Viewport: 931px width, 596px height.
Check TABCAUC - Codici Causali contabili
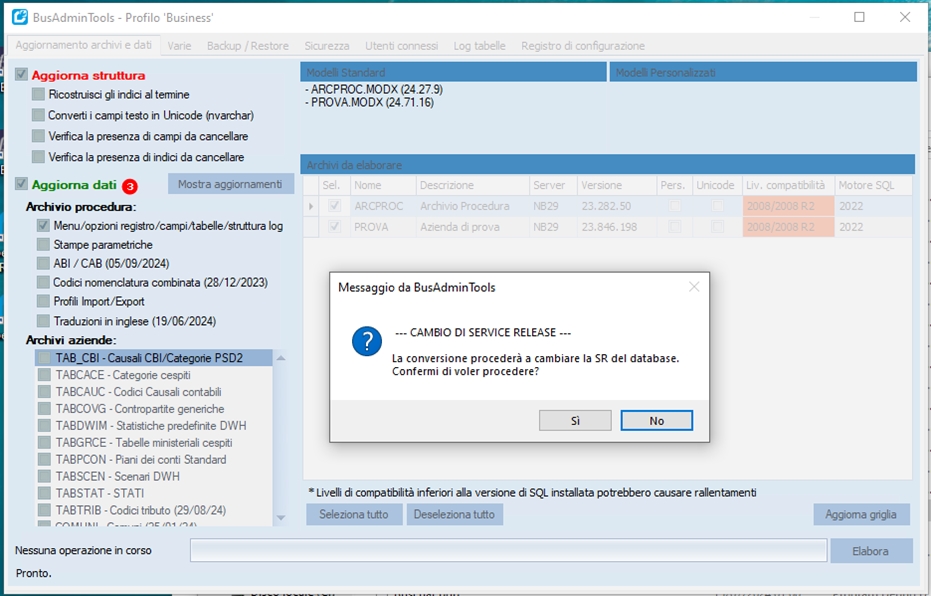pyautogui.click(x=44, y=392)
